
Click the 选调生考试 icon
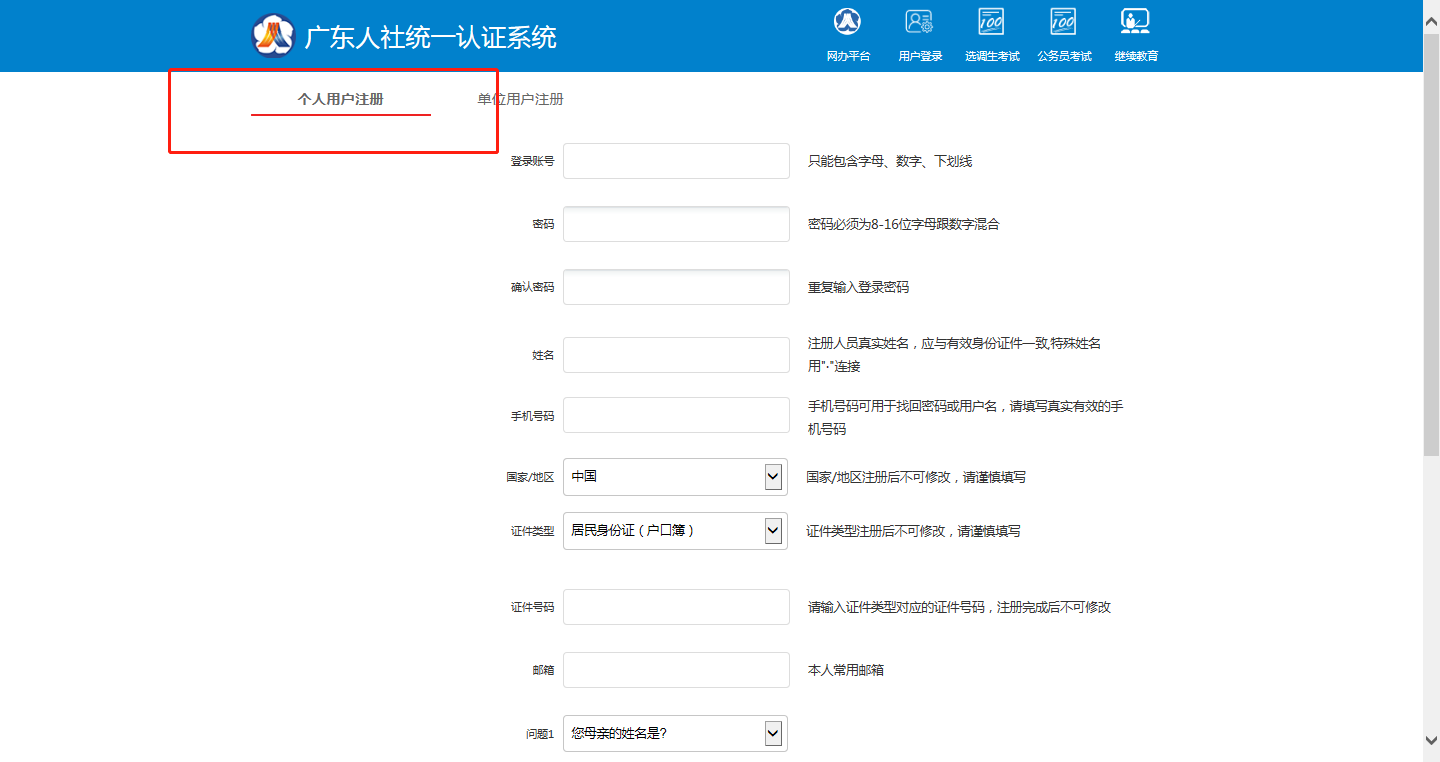[x=991, y=22]
